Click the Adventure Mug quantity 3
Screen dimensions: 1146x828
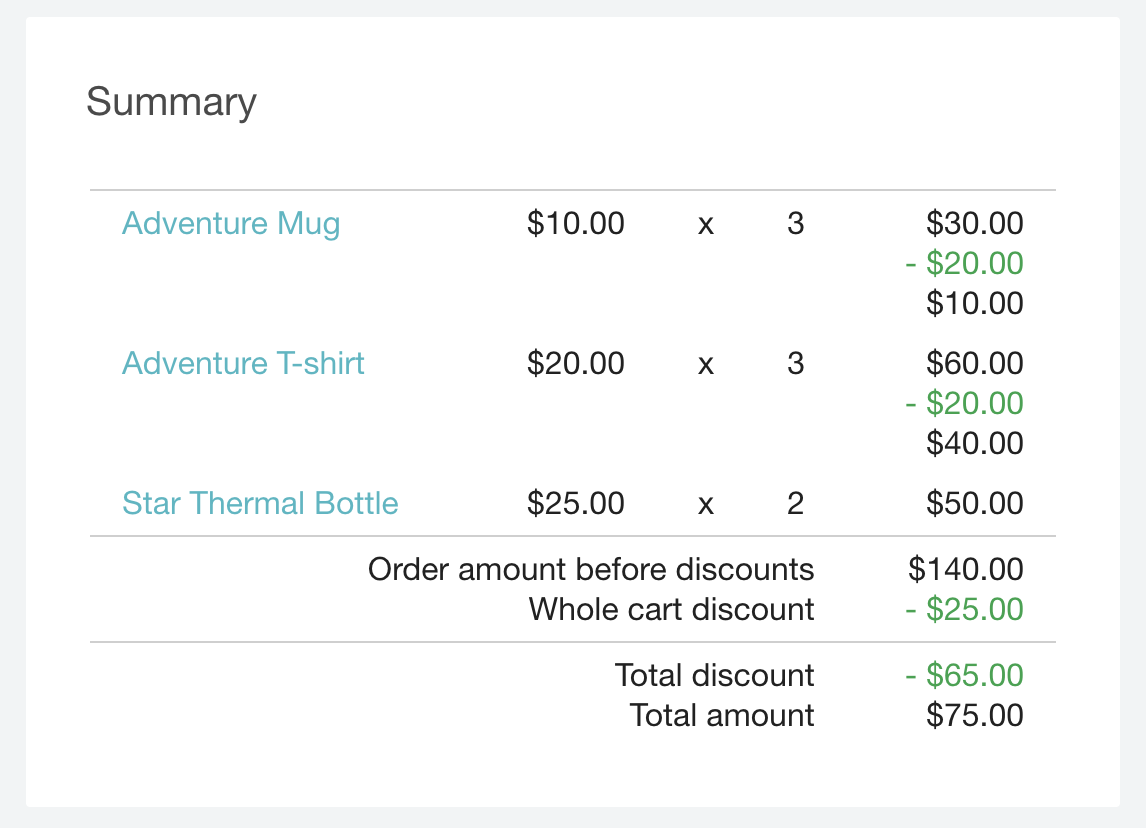coord(795,223)
